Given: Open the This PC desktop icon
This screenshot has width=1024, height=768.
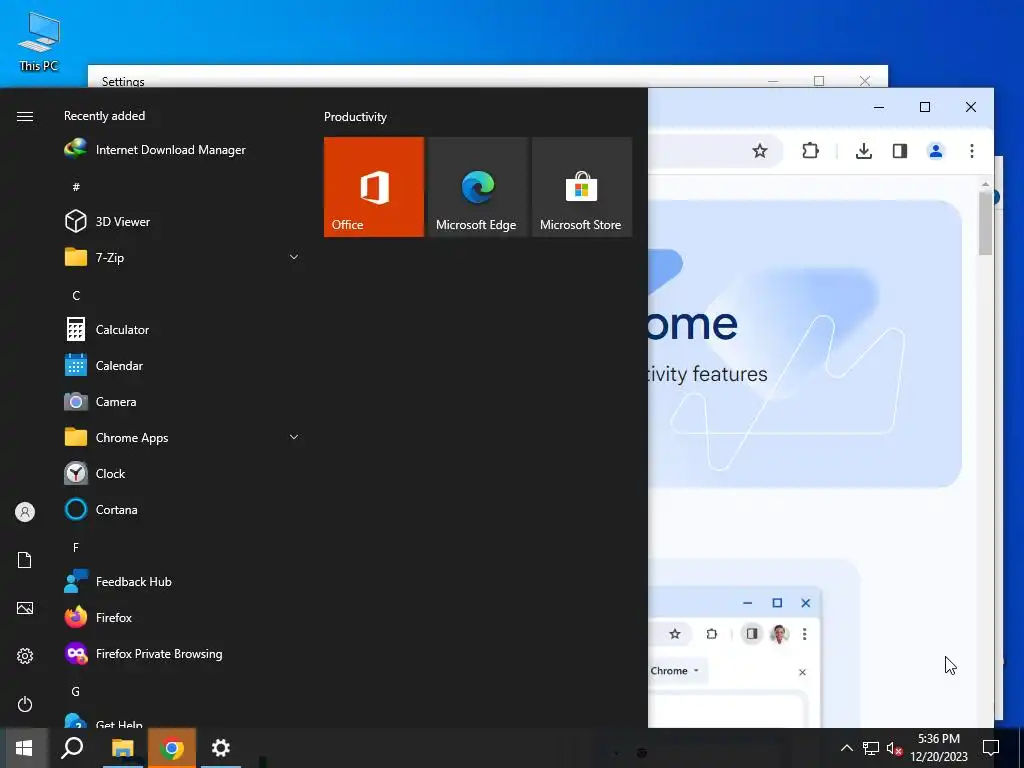Looking at the screenshot, I should (39, 42).
